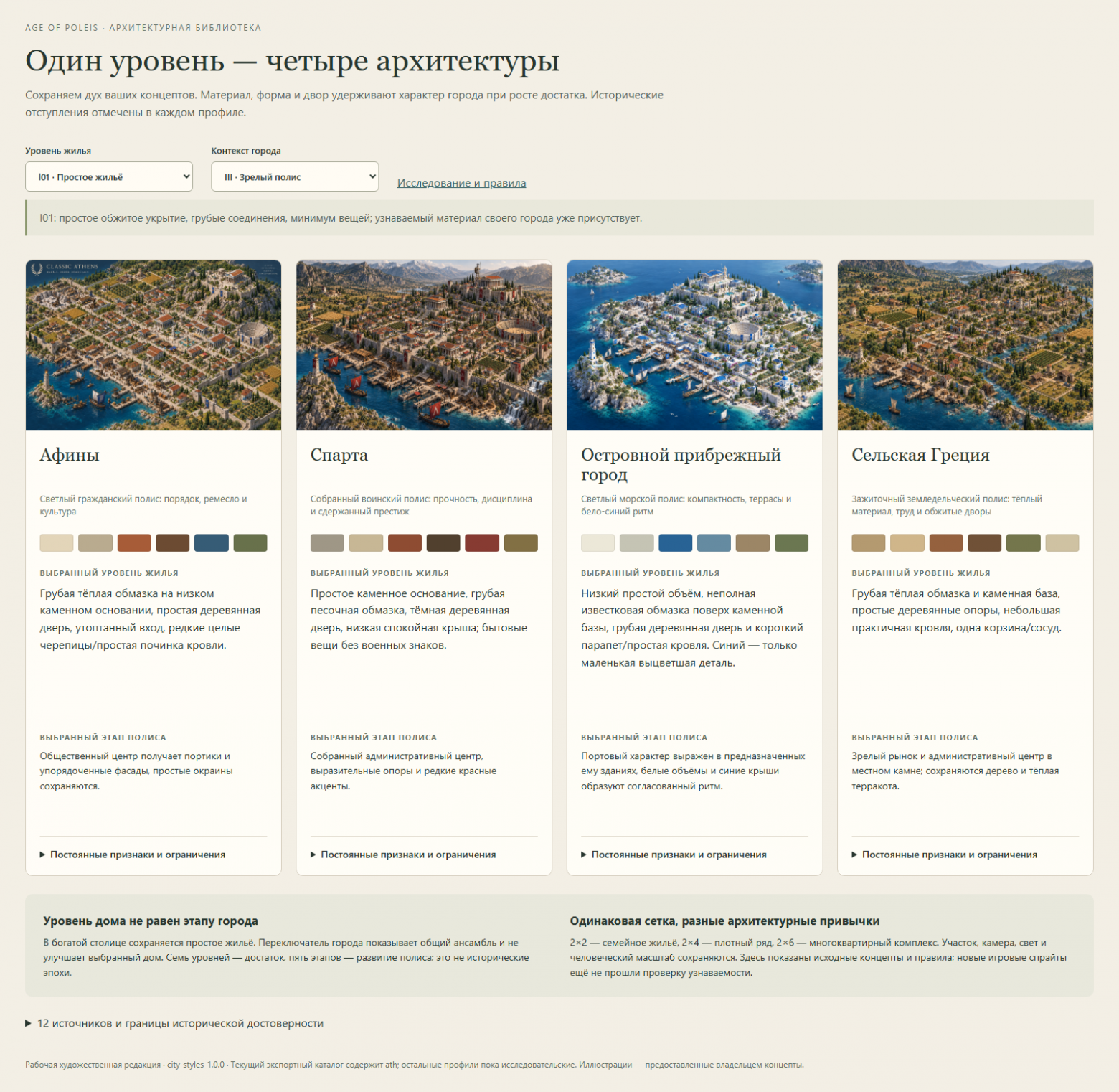Pick the rust brown swatch in Спарта
The image size is (1119, 1092).
(x=405, y=542)
